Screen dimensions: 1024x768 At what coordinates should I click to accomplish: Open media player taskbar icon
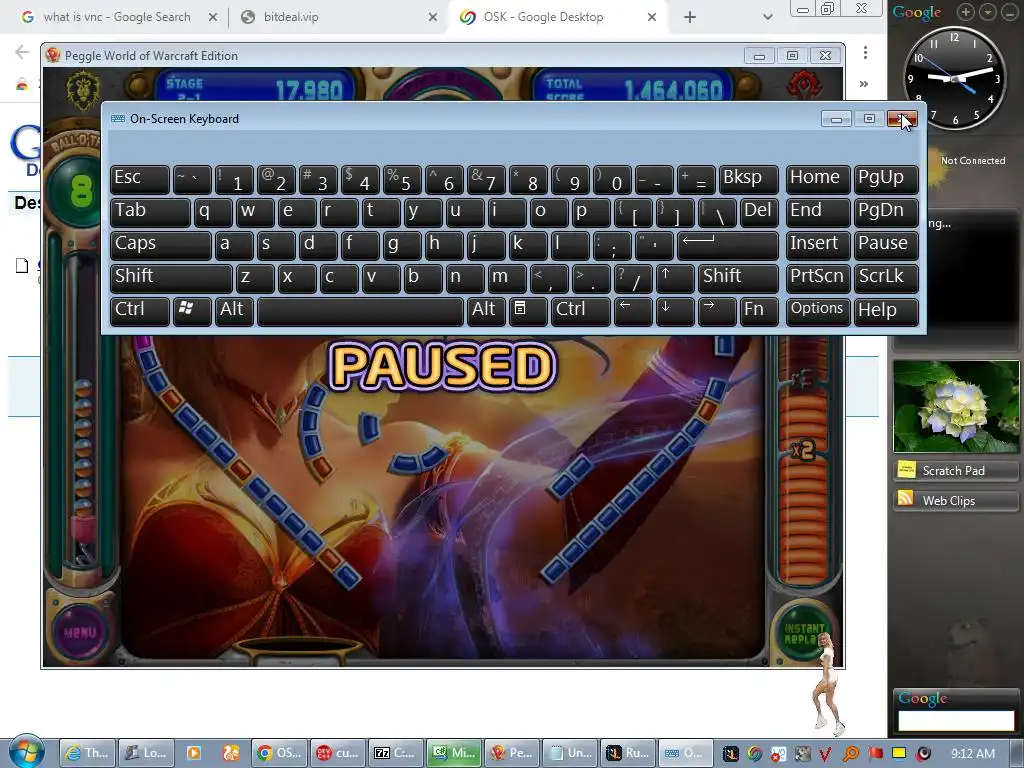tap(194, 753)
